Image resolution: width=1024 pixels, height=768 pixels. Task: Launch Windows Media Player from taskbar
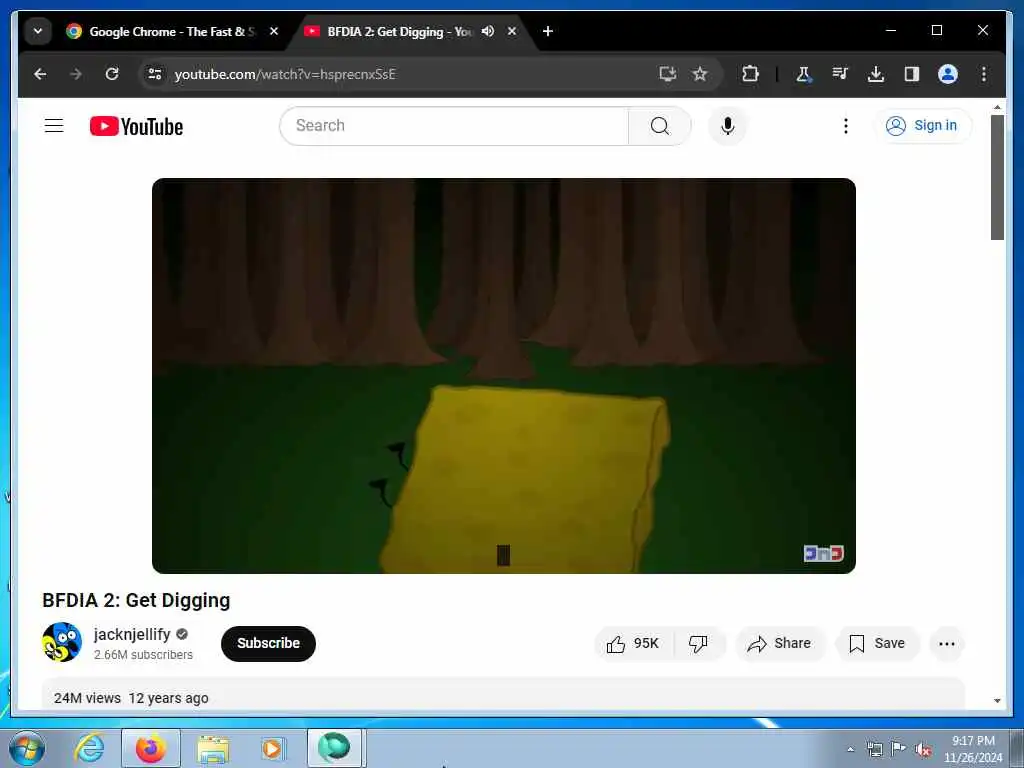tap(272, 749)
